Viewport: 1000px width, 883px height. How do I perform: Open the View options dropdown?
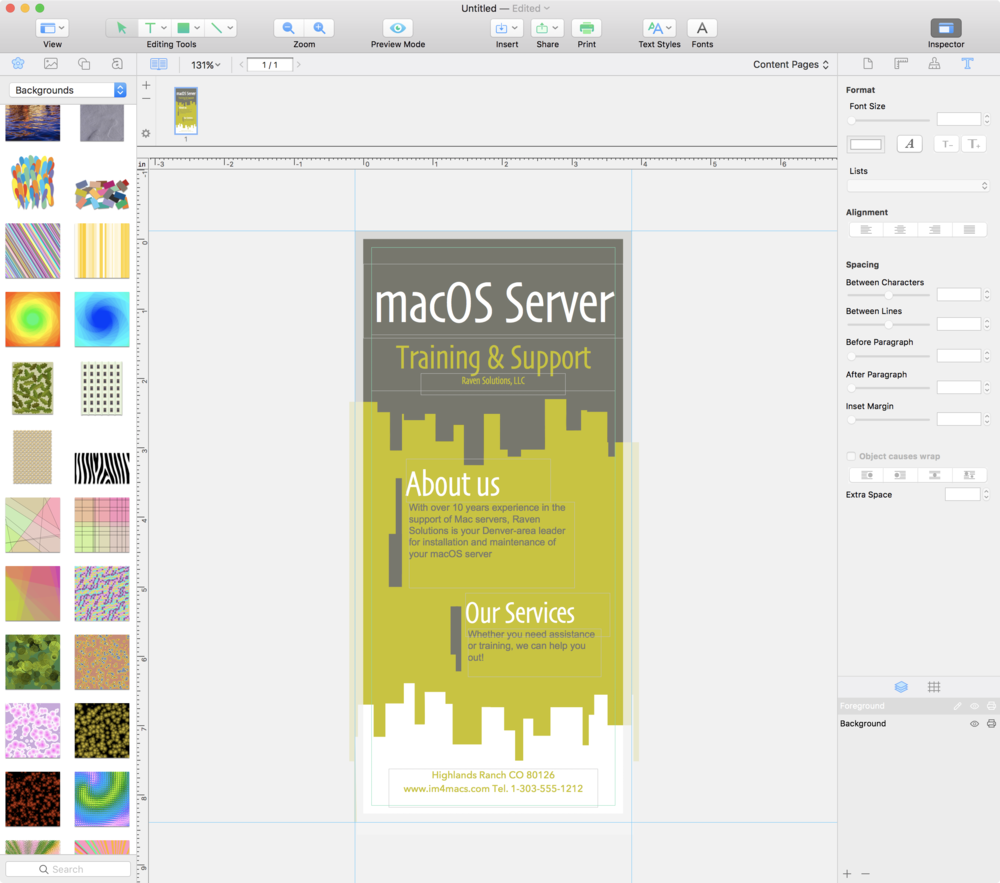click(x=52, y=28)
